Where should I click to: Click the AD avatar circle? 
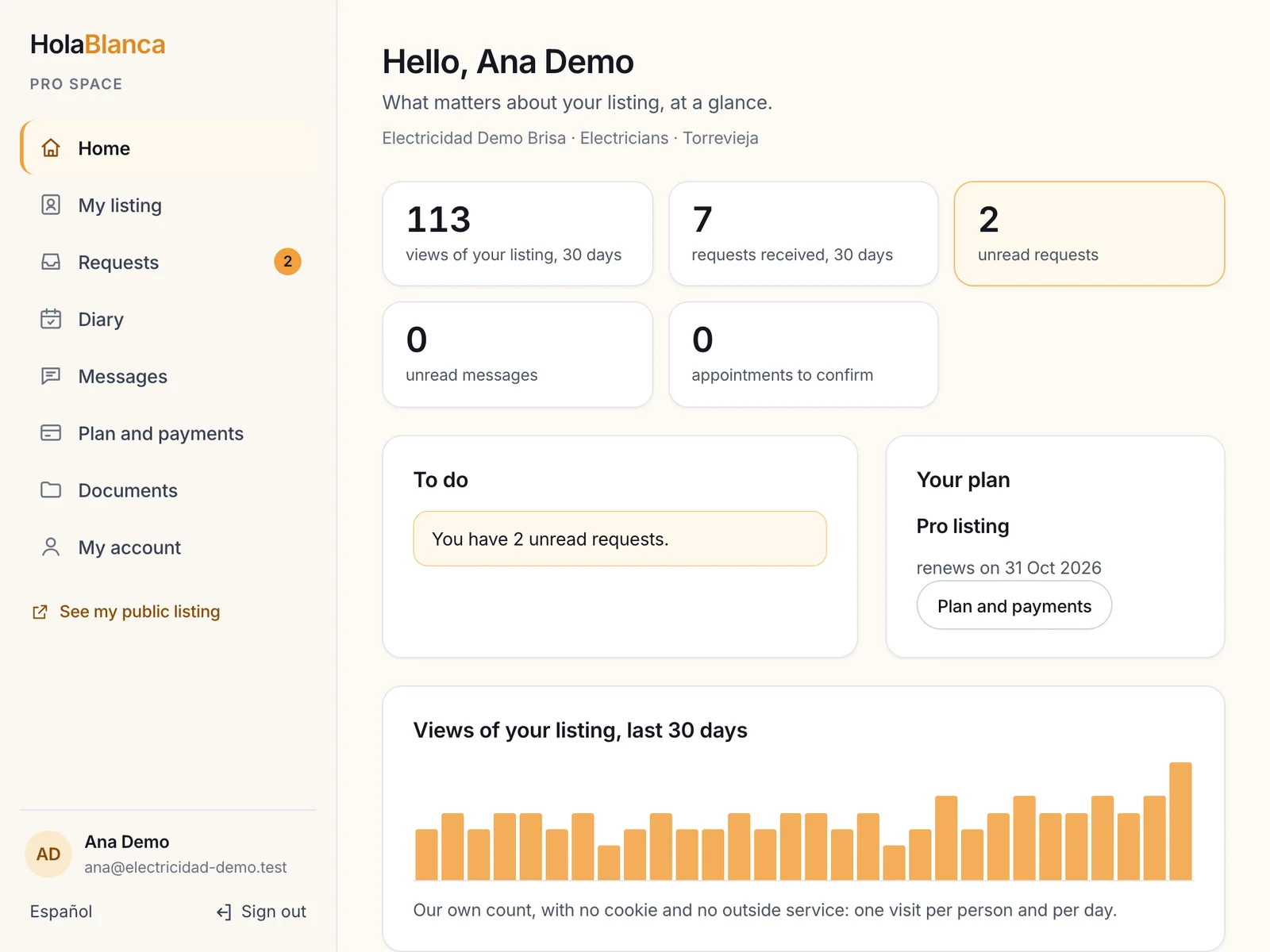click(x=48, y=854)
